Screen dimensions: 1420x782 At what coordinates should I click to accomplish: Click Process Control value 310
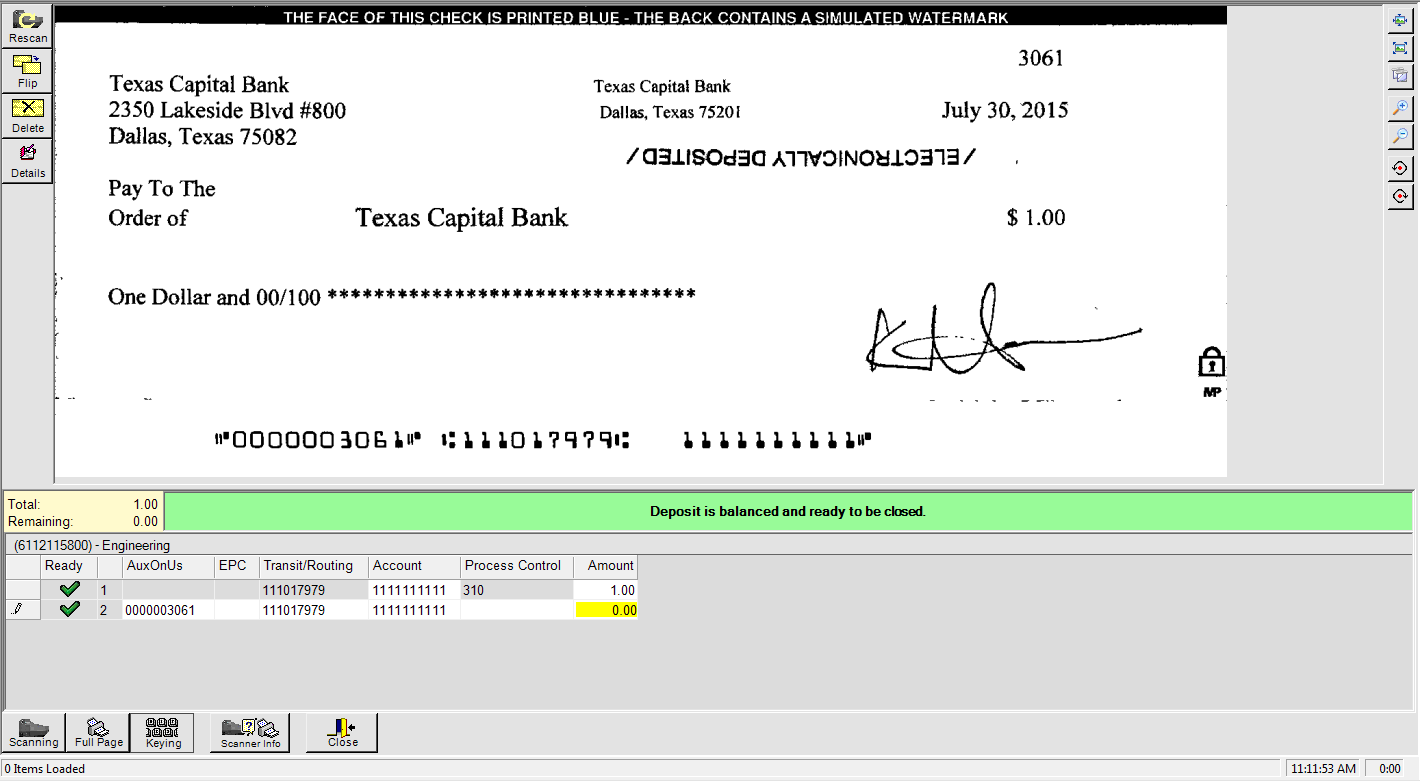coord(517,590)
